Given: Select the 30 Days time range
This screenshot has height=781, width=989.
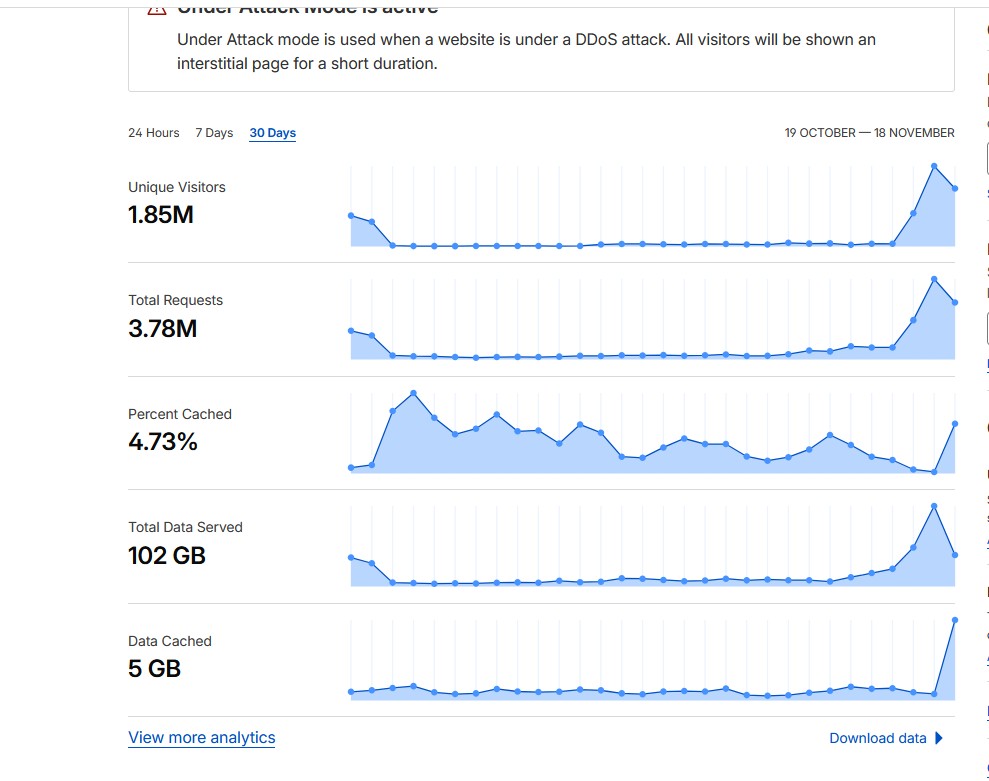Looking at the screenshot, I should (273, 133).
